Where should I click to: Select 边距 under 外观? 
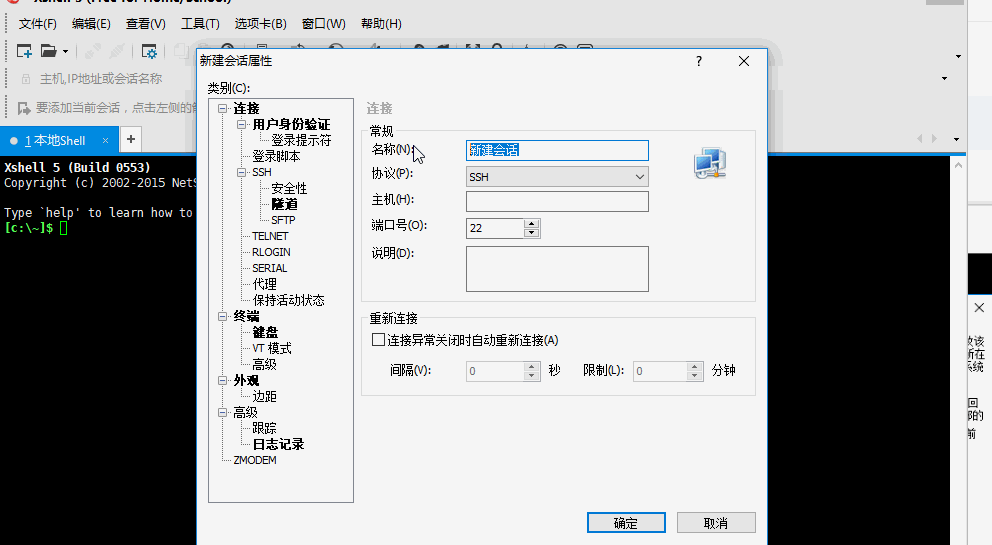click(264, 396)
